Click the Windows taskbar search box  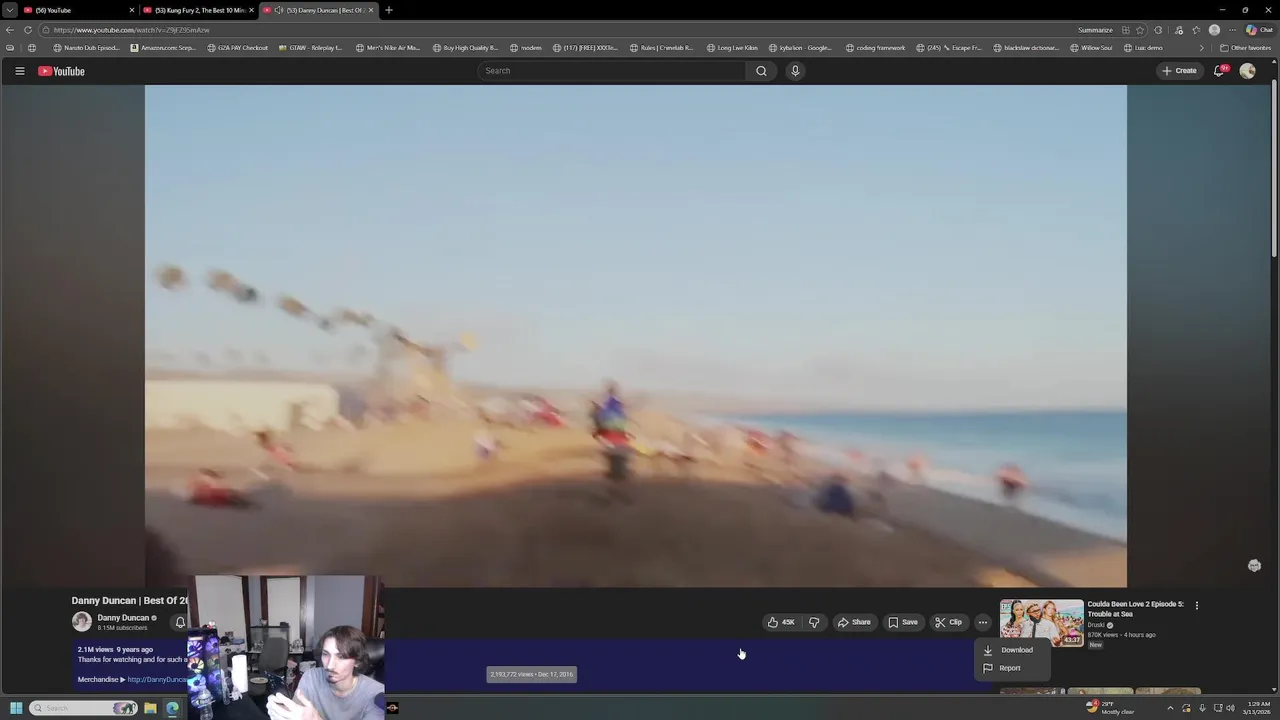84,708
